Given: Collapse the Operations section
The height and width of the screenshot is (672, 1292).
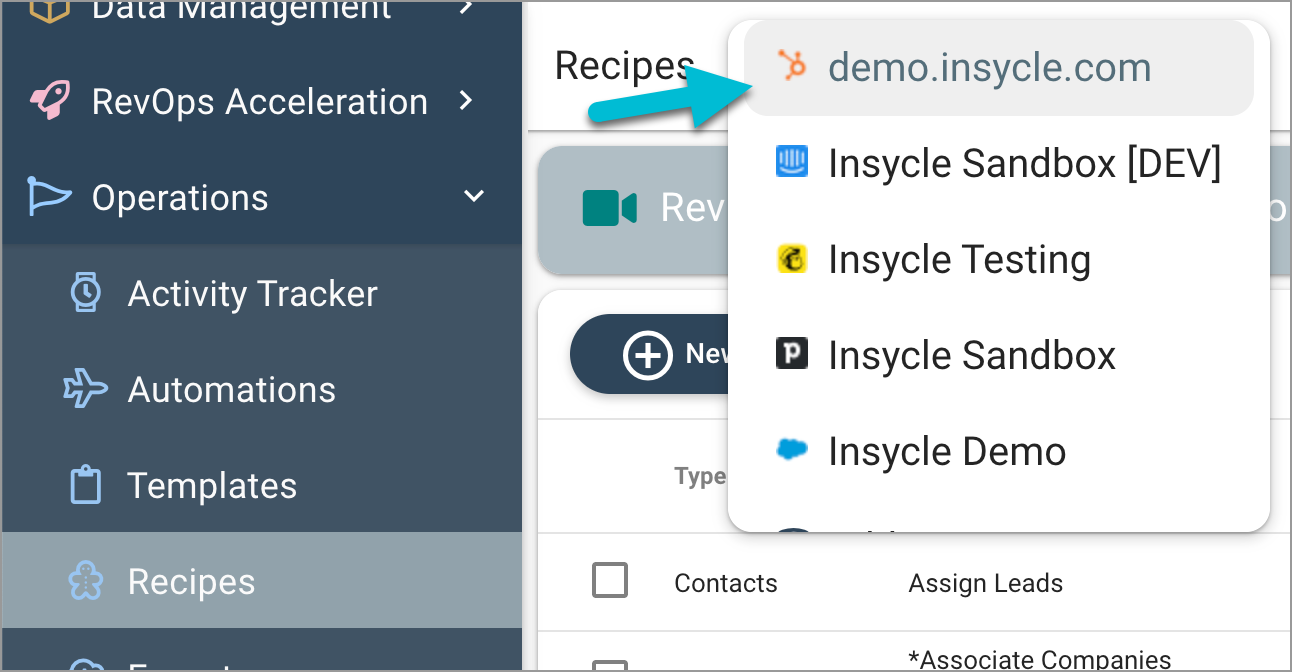Looking at the screenshot, I should pyautogui.click(x=473, y=196).
